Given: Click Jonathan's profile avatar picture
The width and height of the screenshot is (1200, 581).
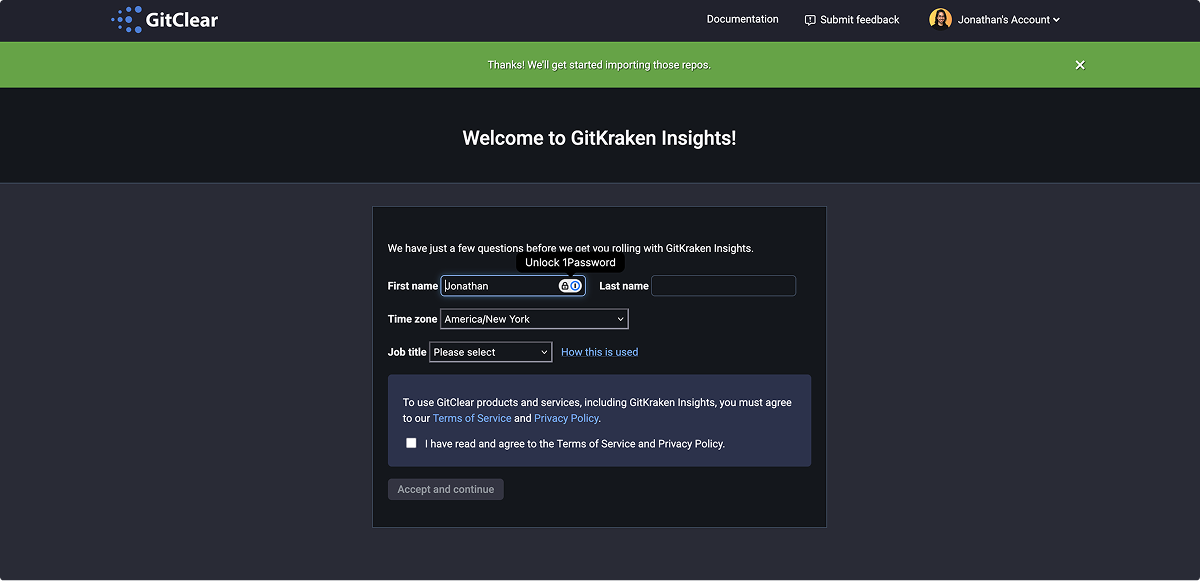Looking at the screenshot, I should click(940, 19).
